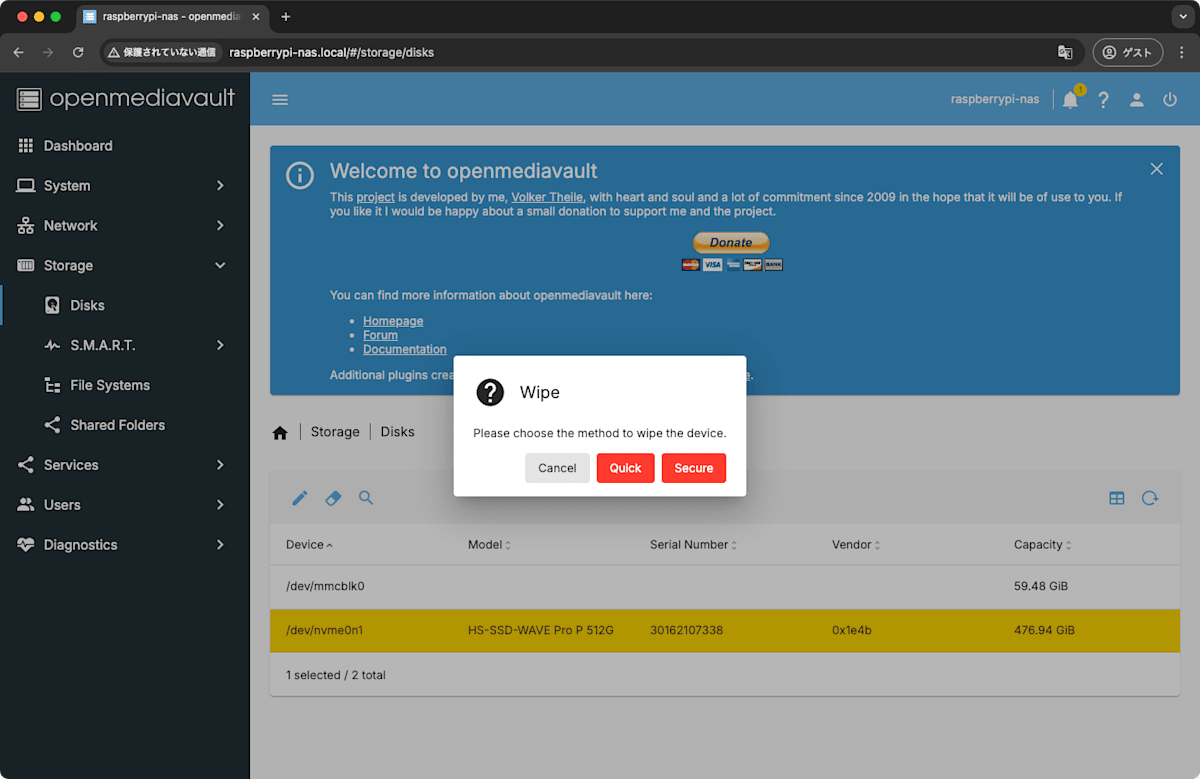Choose Secure wipe method
Screen dimensions: 1200x779
tap(693, 468)
